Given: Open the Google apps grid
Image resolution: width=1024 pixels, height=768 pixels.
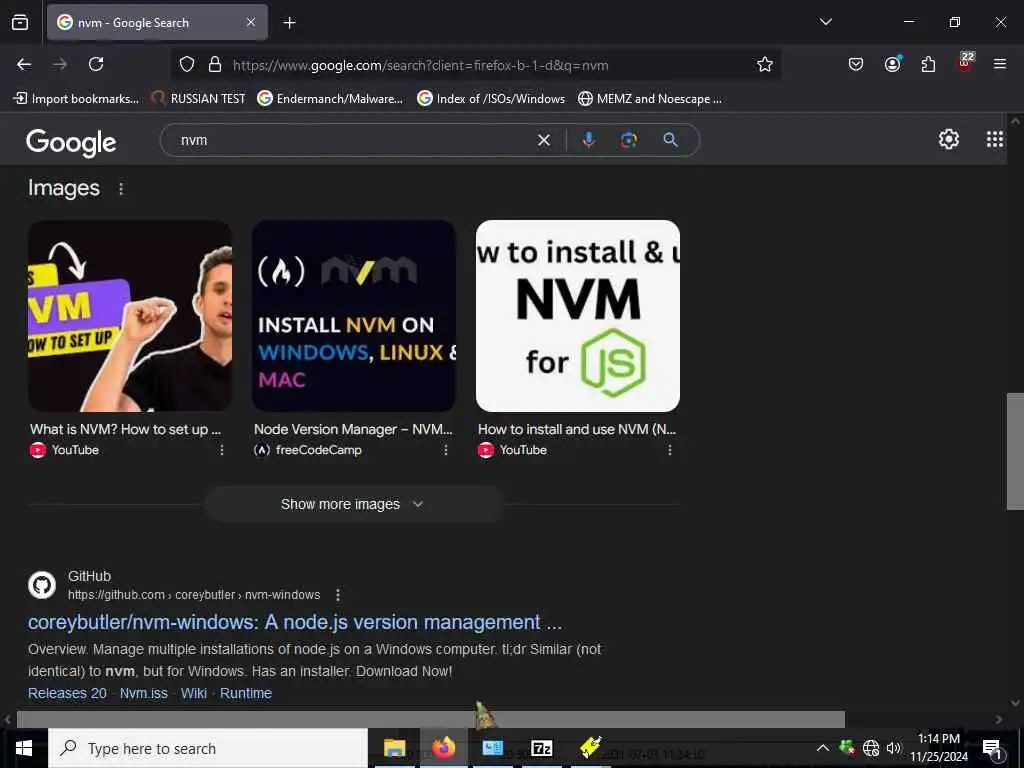Looking at the screenshot, I should tap(995, 139).
